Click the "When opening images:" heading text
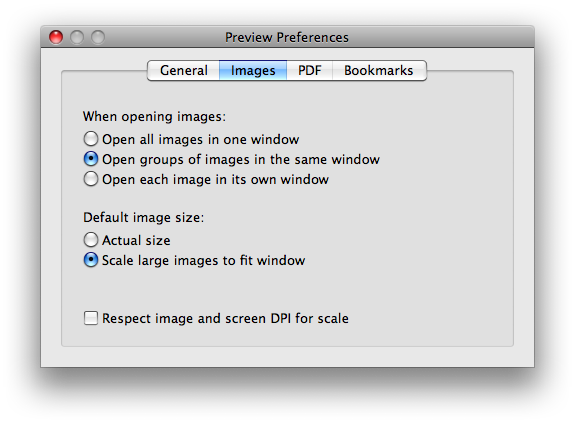Image resolution: width=575 pixels, height=423 pixels. pos(154,117)
